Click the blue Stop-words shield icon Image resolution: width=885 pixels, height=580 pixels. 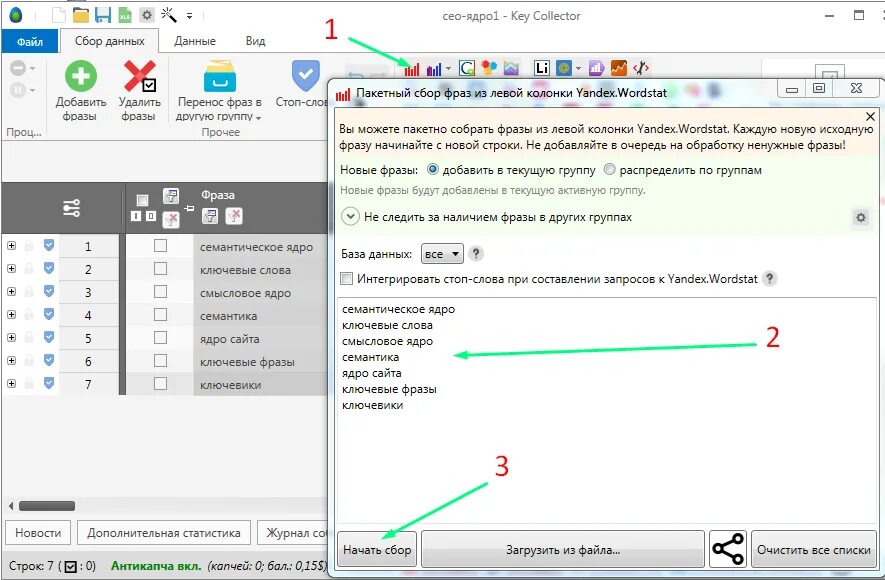(305, 75)
